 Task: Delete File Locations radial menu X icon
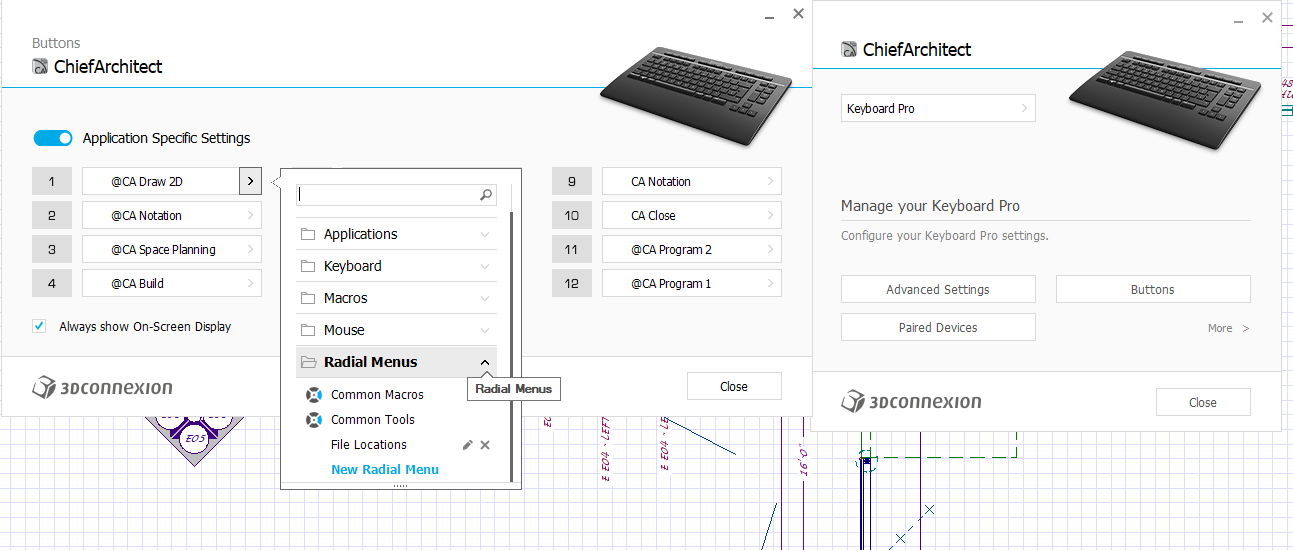(x=485, y=445)
